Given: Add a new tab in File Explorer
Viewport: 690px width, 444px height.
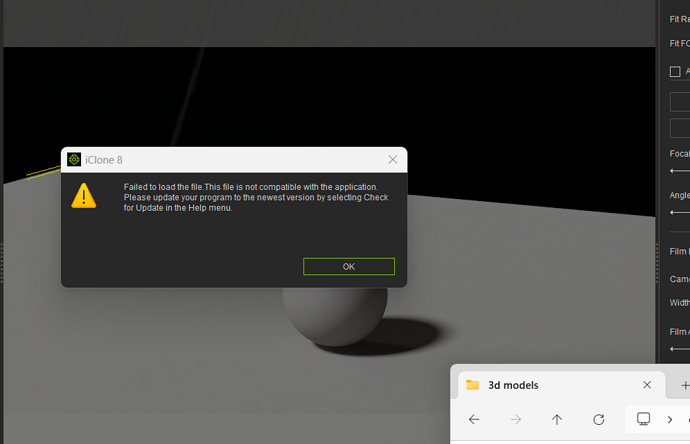Looking at the screenshot, I should coord(685,385).
